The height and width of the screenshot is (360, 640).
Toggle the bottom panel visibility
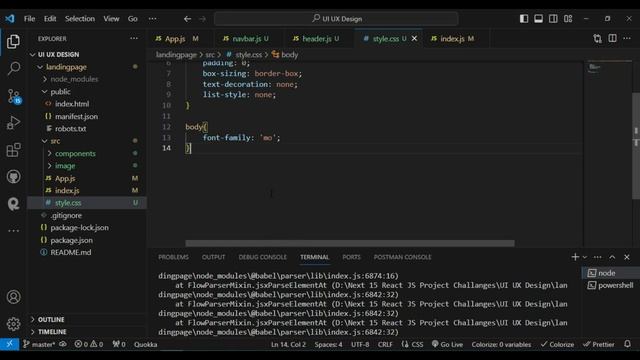click(x=538, y=19)
